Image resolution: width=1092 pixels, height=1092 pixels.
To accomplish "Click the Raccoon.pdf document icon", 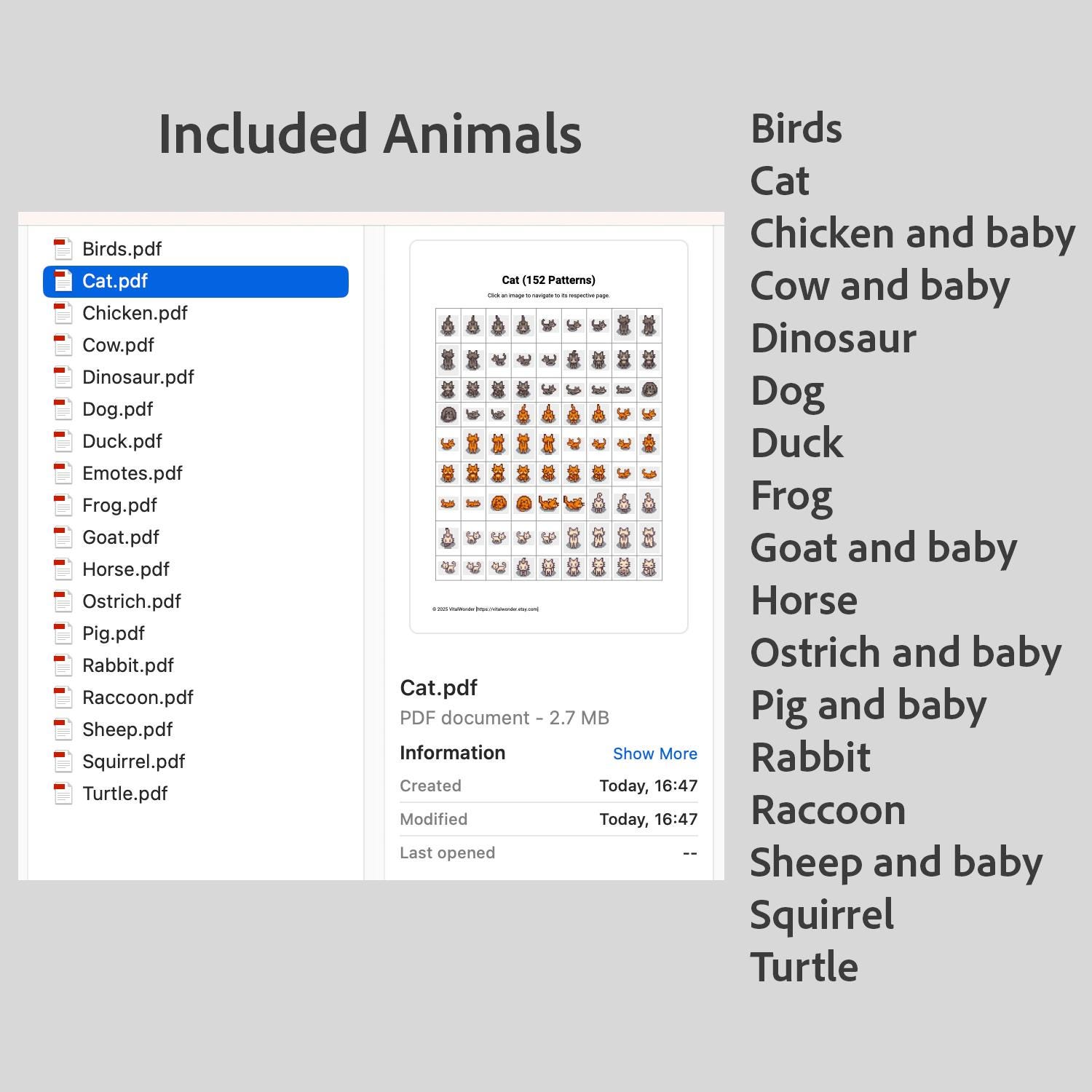I will tap(63, 697).
